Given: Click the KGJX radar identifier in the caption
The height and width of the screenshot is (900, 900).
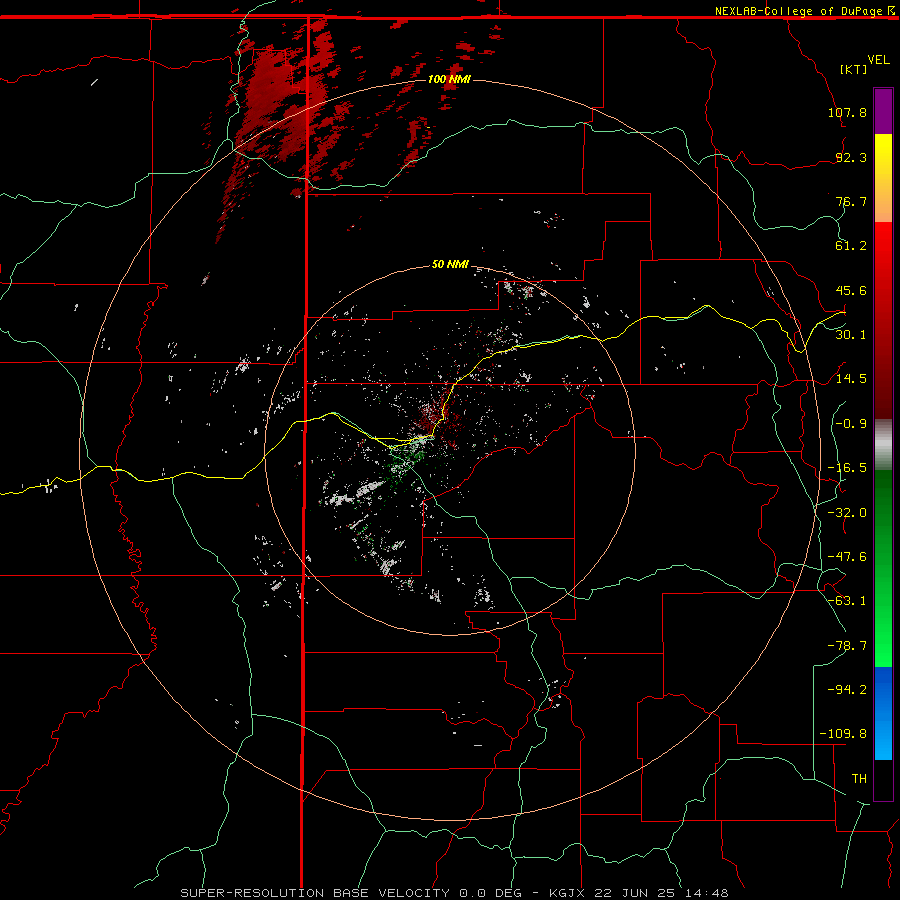Looking at the screenshot, I should (x=568, y=893).
